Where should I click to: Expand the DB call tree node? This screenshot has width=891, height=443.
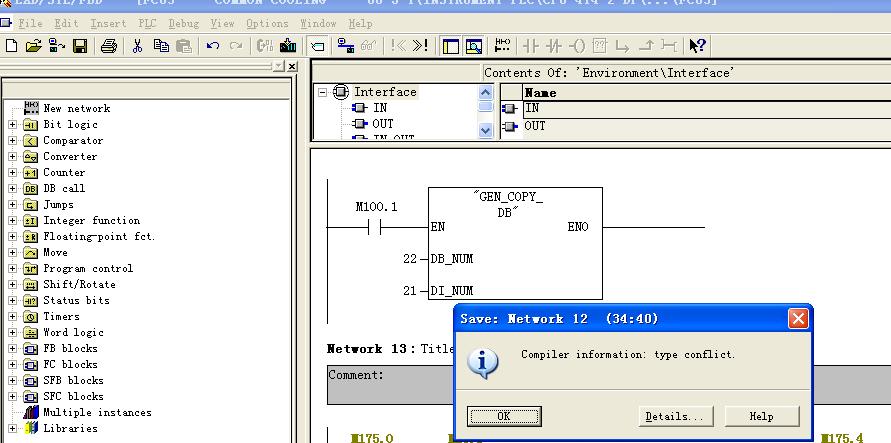[13, 189]
